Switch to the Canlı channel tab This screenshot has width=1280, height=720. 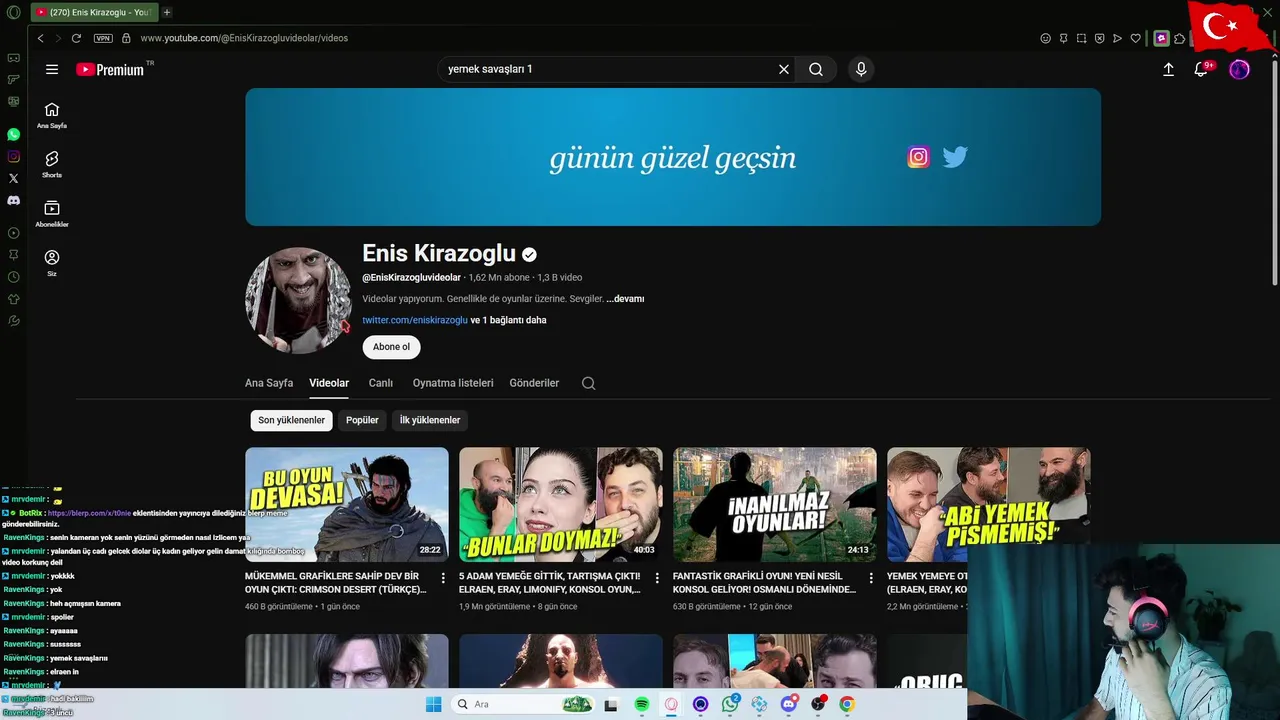[x=380, y=383]
